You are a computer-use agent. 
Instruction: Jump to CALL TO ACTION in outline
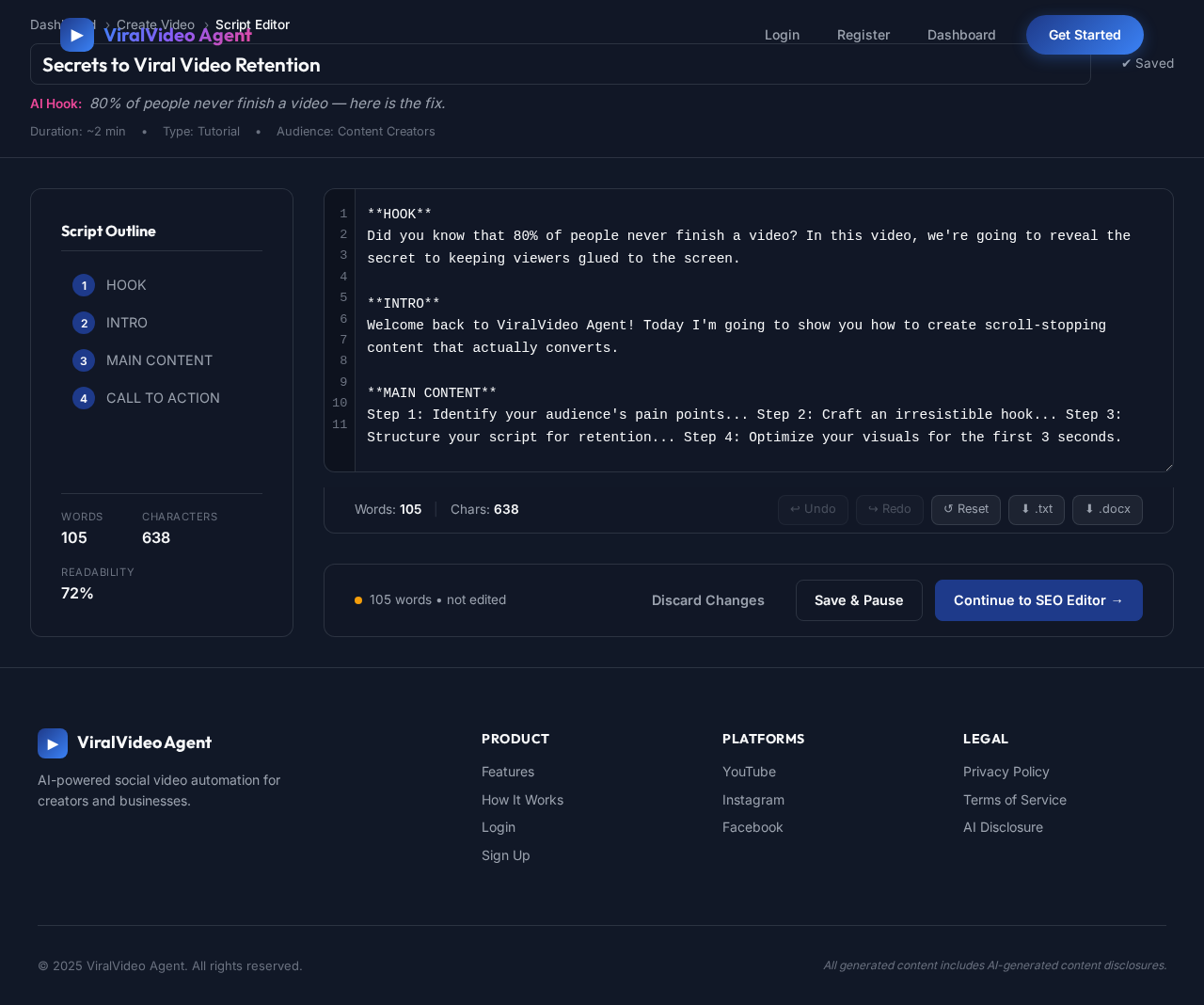tap(163, 398)
